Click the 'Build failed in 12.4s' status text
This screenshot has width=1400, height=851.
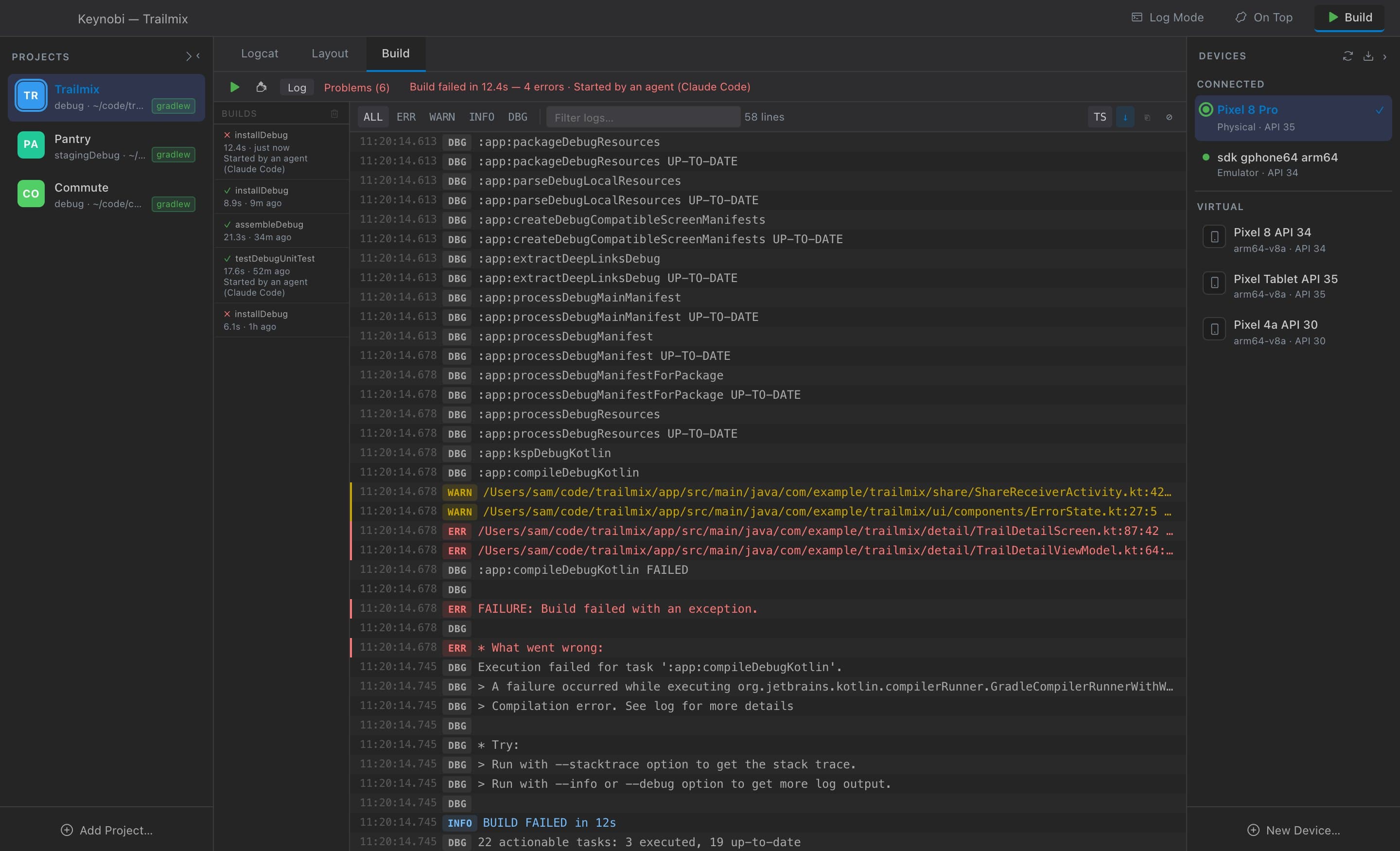click(579, 87)
